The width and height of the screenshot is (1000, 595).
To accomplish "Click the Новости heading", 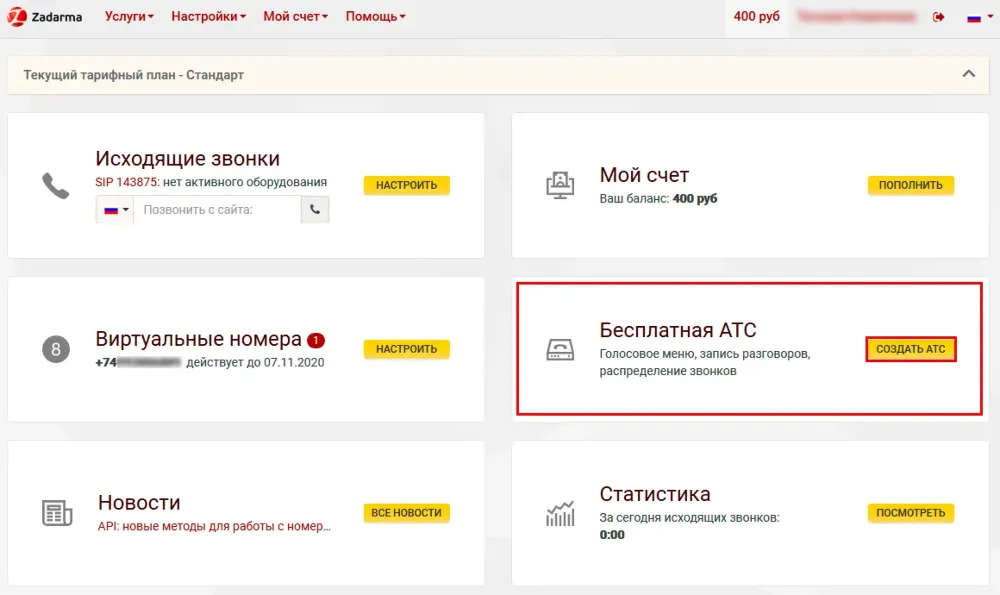I will tap(139, 503).
